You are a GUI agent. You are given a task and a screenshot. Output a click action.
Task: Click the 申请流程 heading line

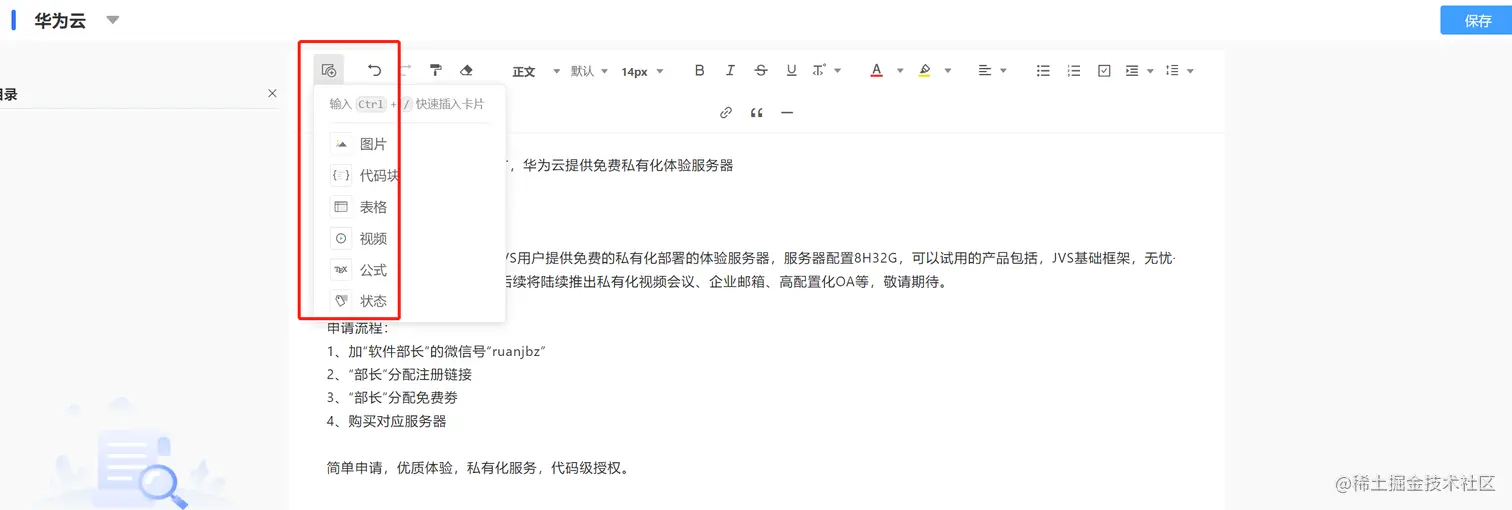tap(357, 328)
